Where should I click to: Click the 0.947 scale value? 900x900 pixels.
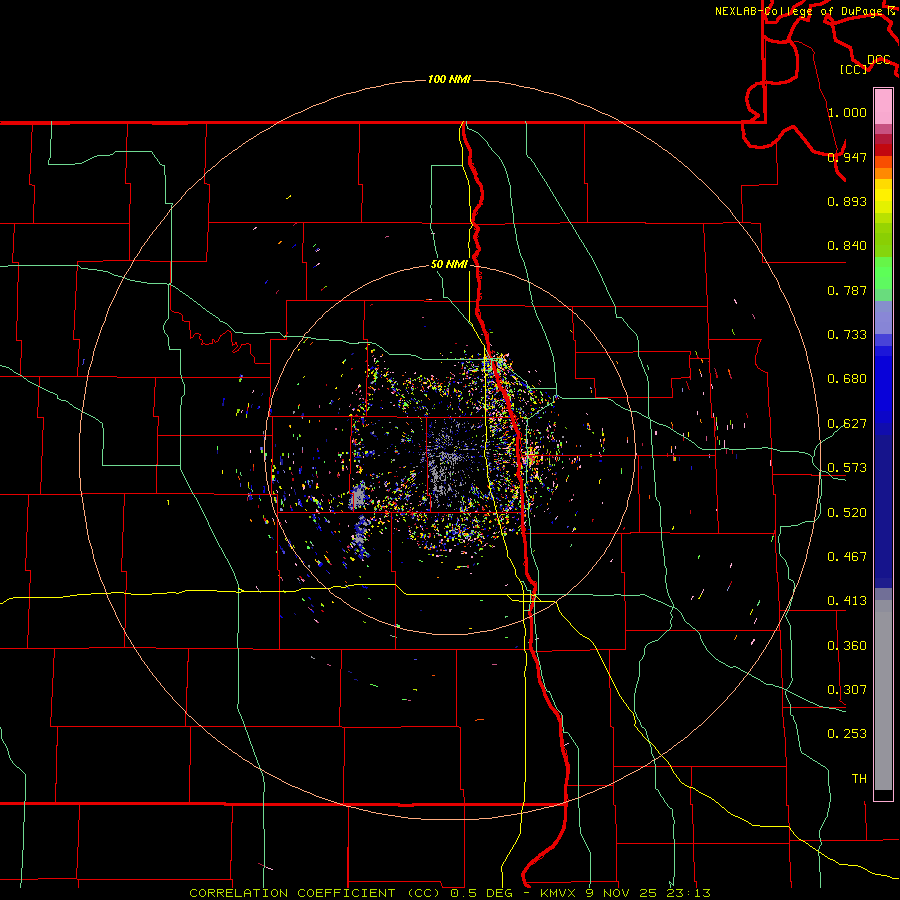847,157
